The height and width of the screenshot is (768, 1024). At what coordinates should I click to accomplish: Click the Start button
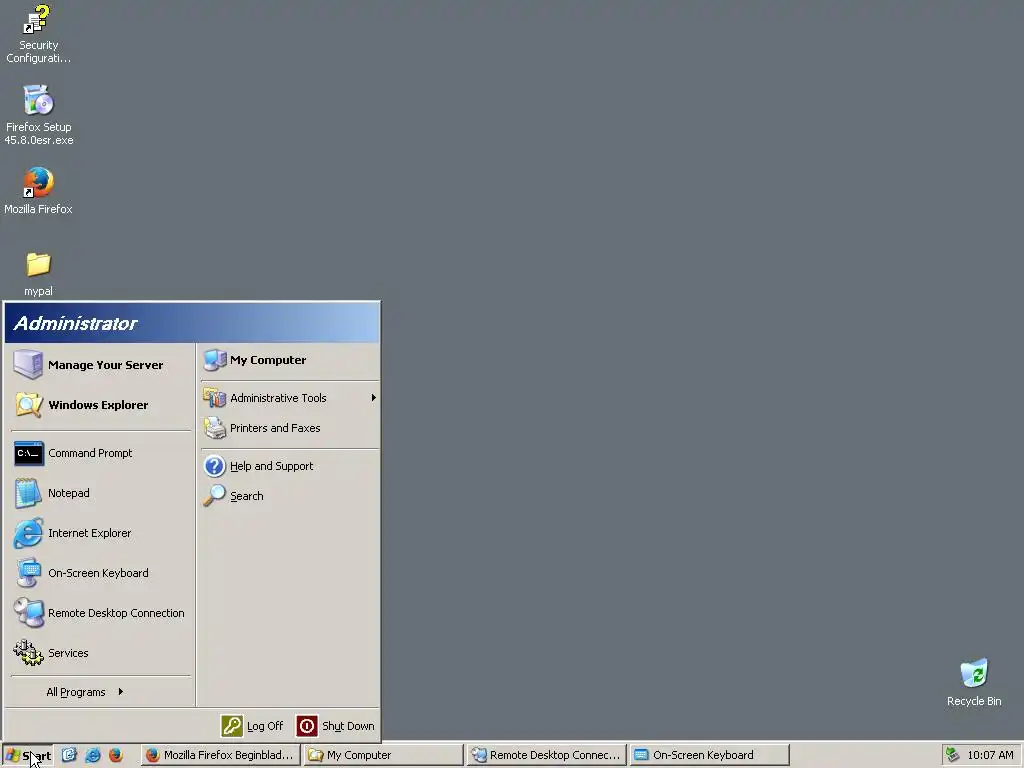27,755
